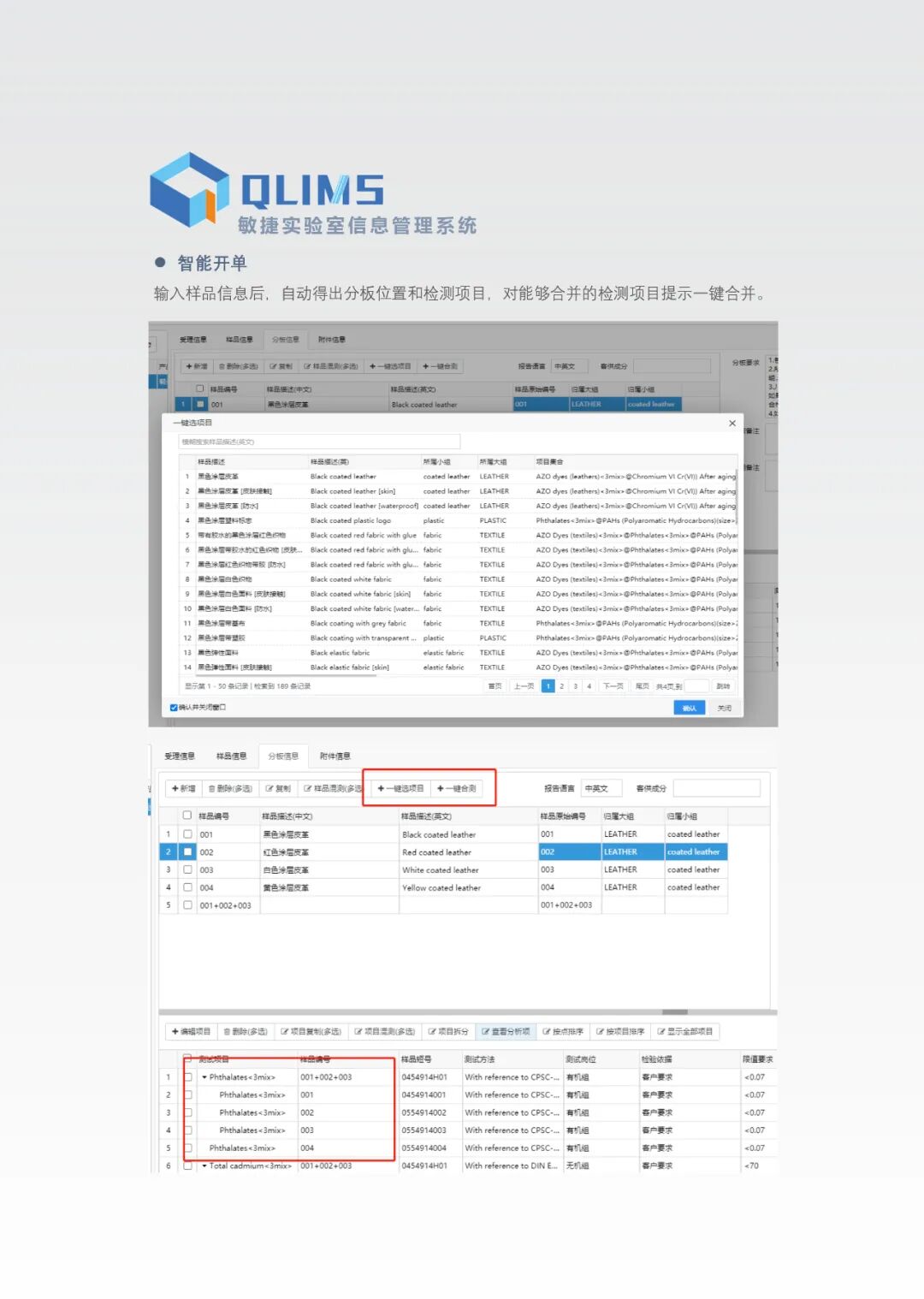Select row 'Black coated leather [waterproof]' in dialog
The width and height of the screenshot is (924, 1299).
coord(458,506)
